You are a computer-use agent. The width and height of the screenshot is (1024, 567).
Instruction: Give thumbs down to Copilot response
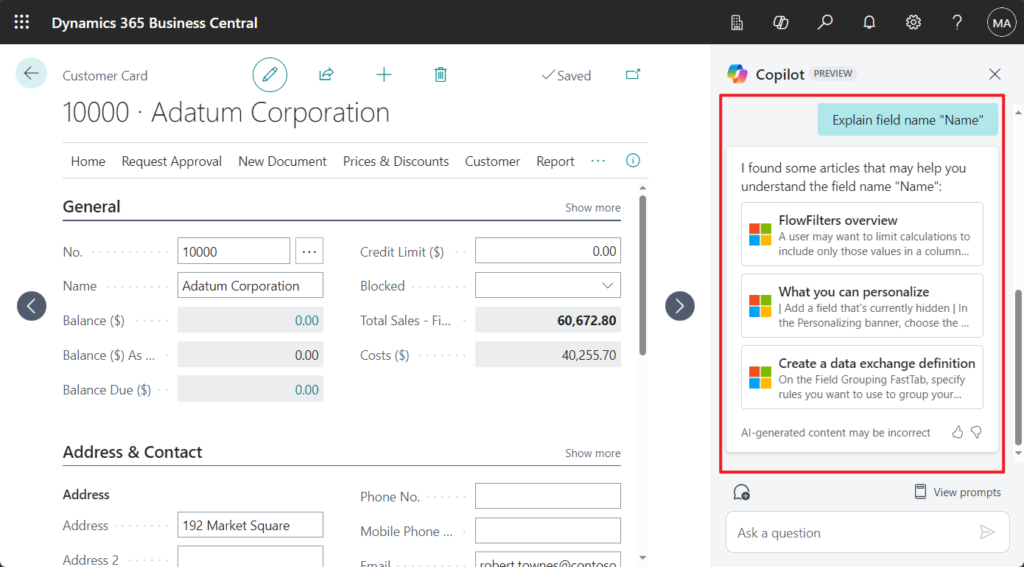coord(976,432)
